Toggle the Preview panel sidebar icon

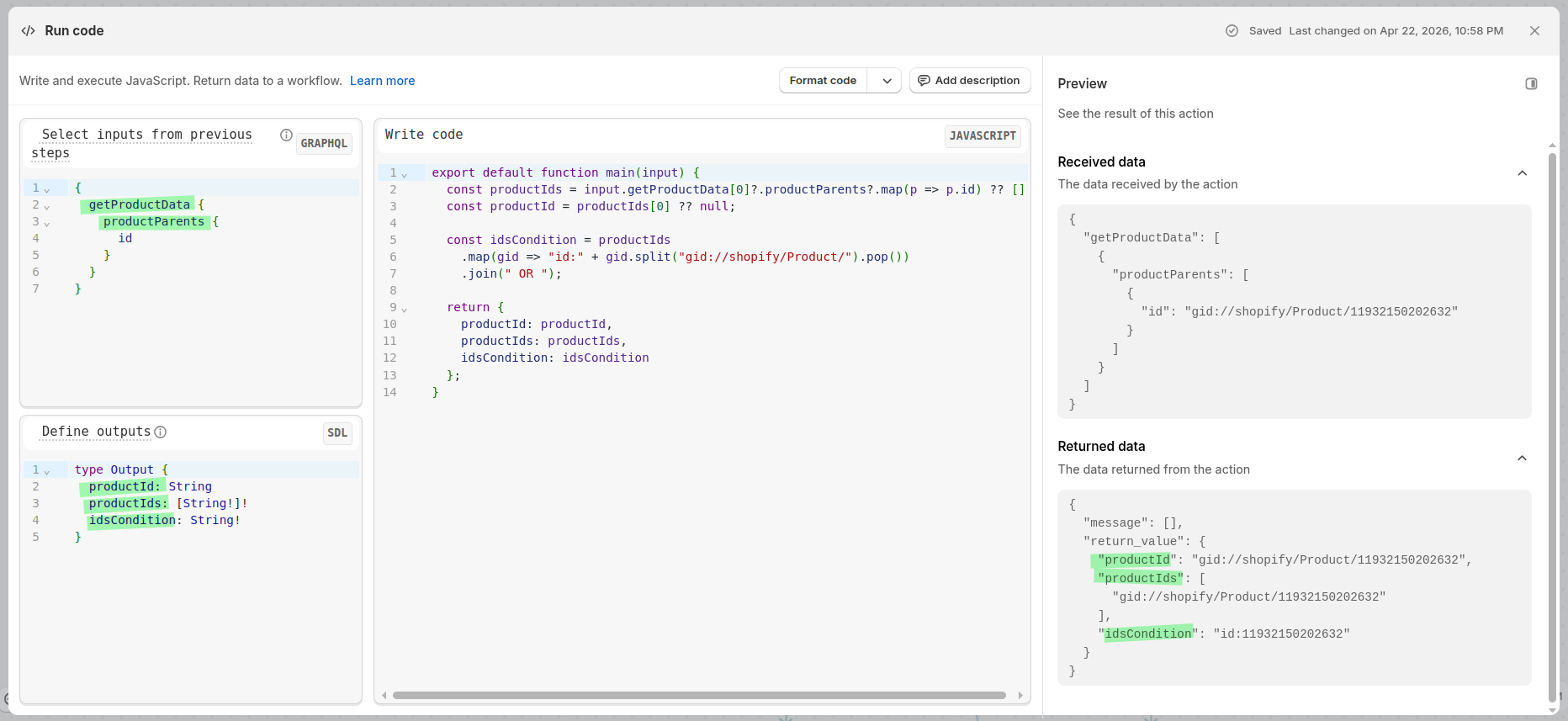(1531, 84)
